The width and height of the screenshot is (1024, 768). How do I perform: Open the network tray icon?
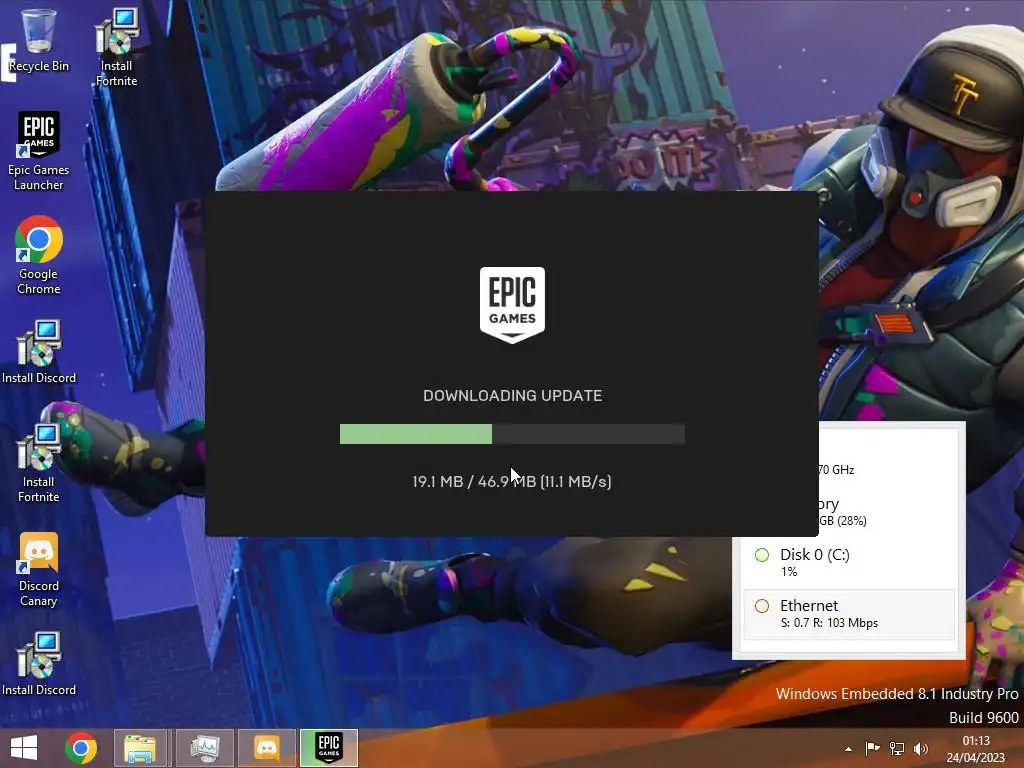pos(897,748)
